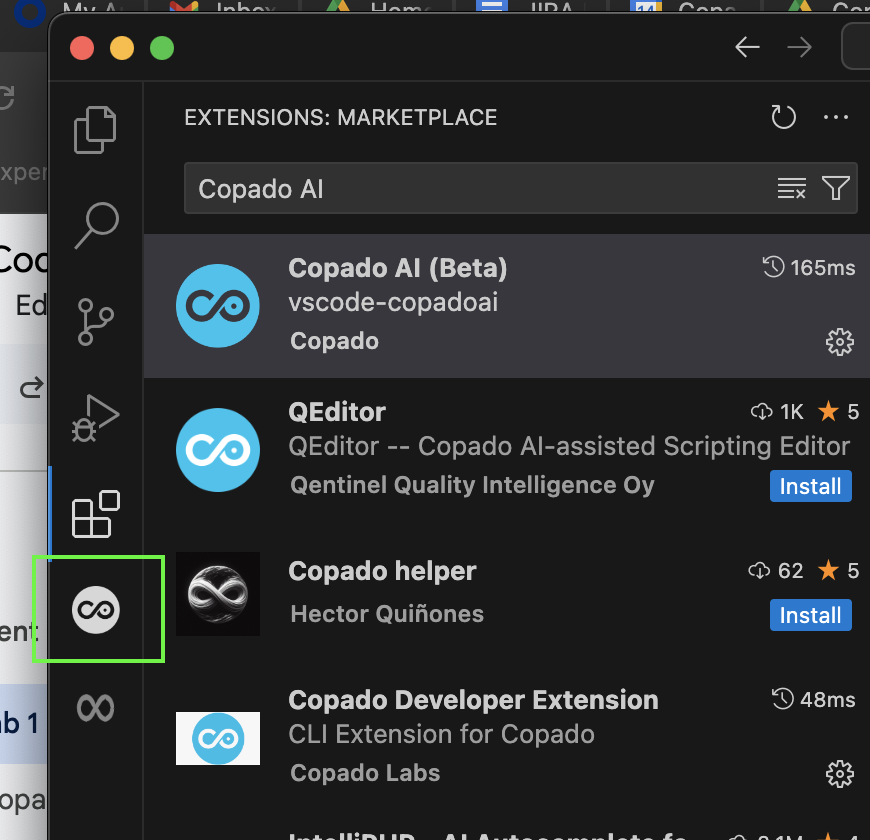Click the 48ms activation time
870x840 pixels.
813,700
